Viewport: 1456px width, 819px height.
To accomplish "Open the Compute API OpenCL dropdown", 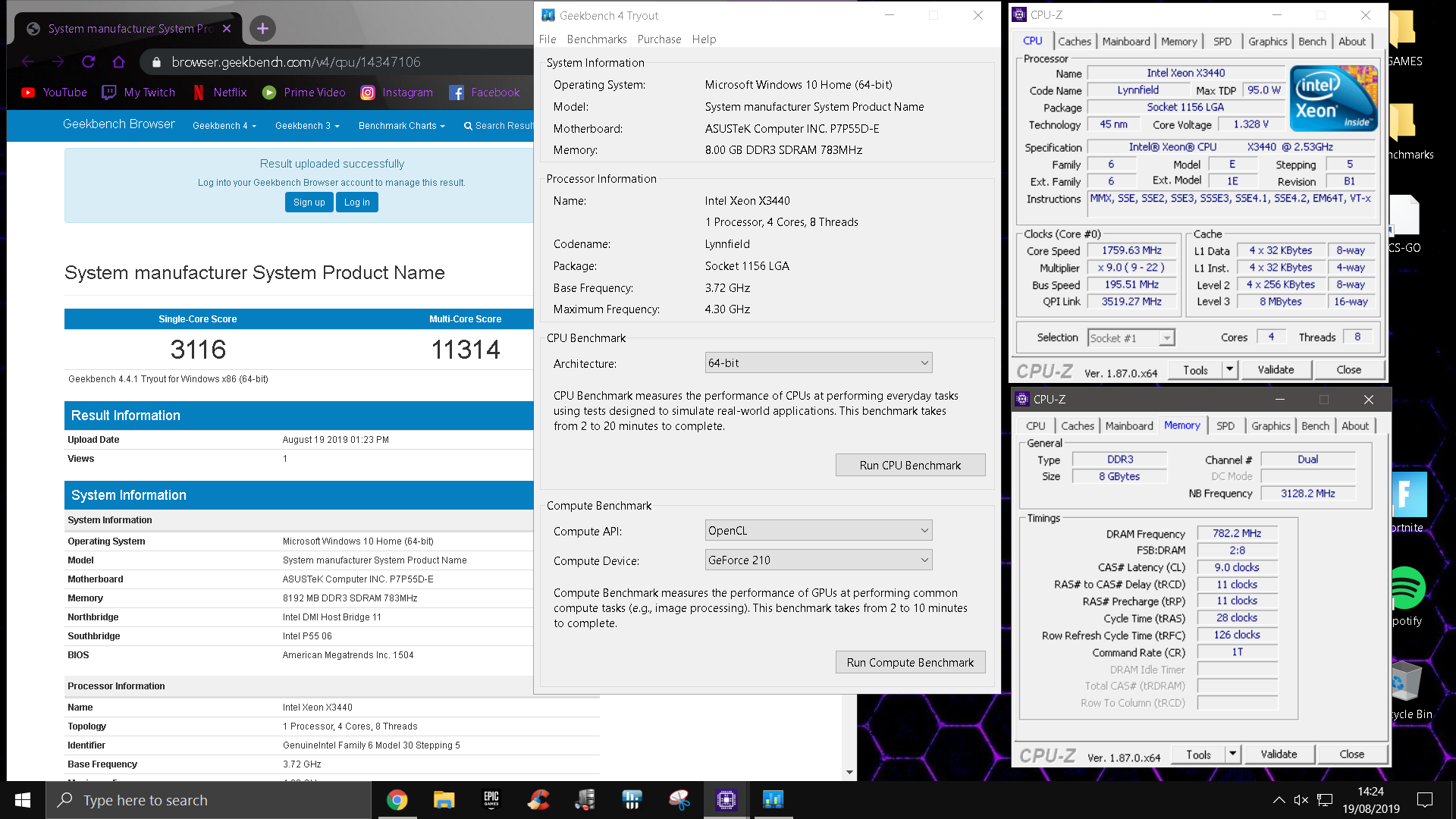I will pos(818,531).
